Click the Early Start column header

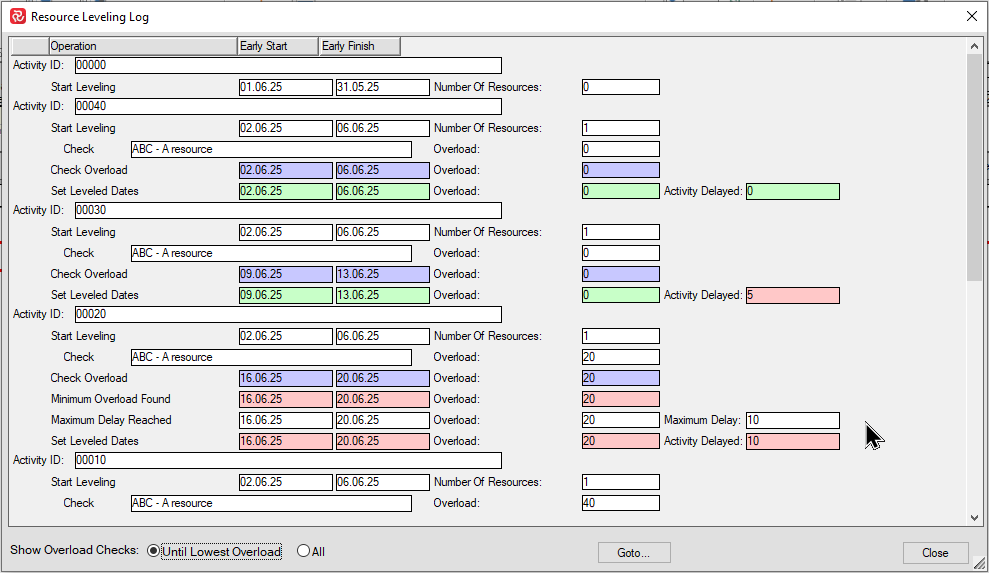pyautogui.click(x=278, y=46)
